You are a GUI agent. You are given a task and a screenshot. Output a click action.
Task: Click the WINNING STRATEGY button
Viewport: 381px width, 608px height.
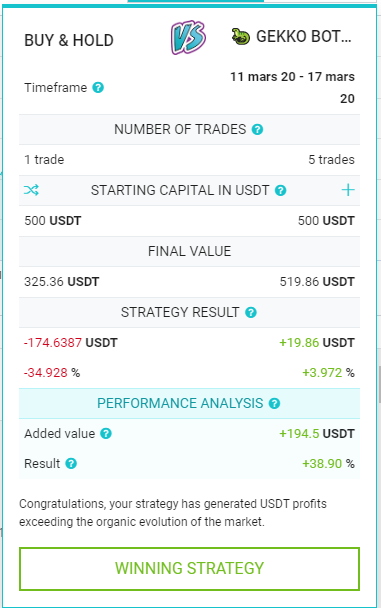[x=190, y=568]
